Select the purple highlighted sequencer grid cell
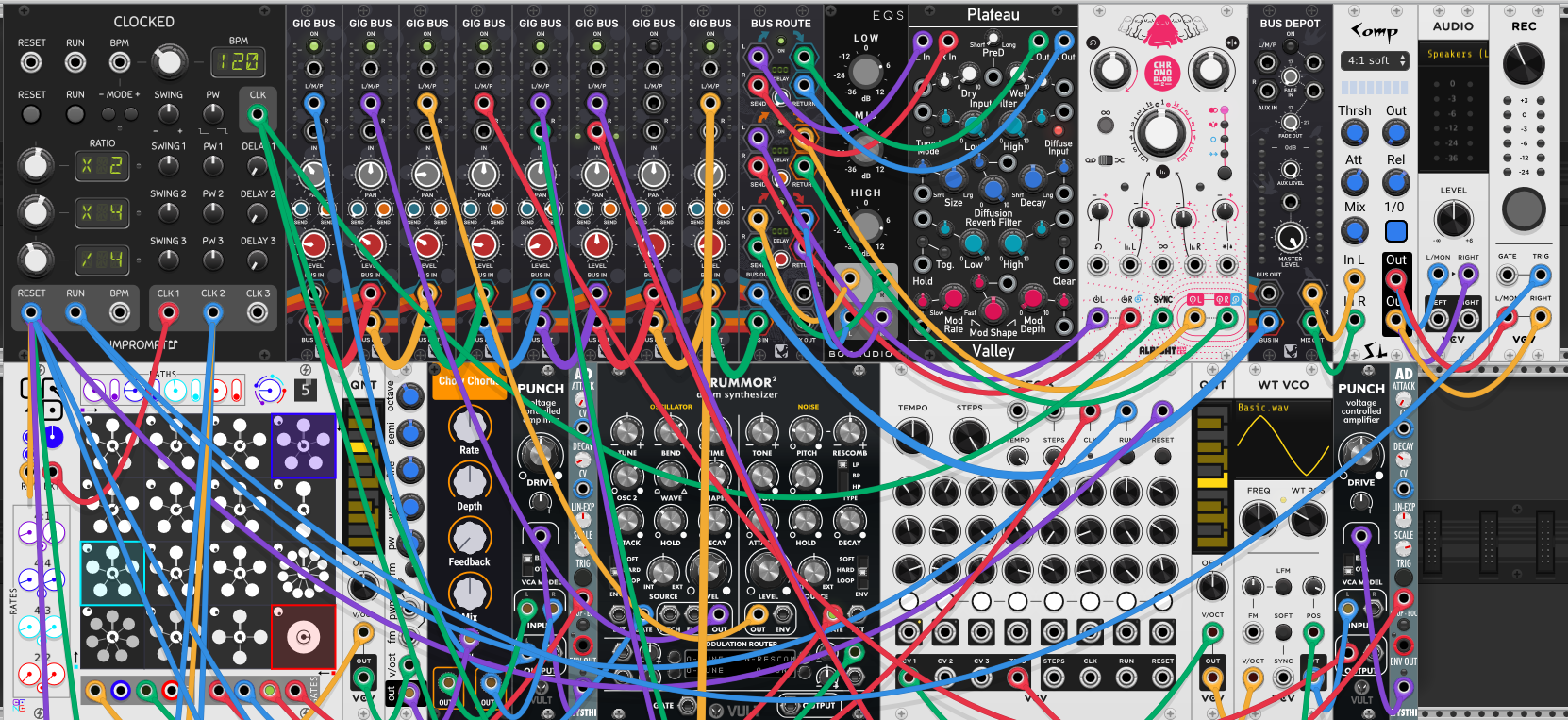The height and width of the screenshot is (720, 1568). [304, 445]
